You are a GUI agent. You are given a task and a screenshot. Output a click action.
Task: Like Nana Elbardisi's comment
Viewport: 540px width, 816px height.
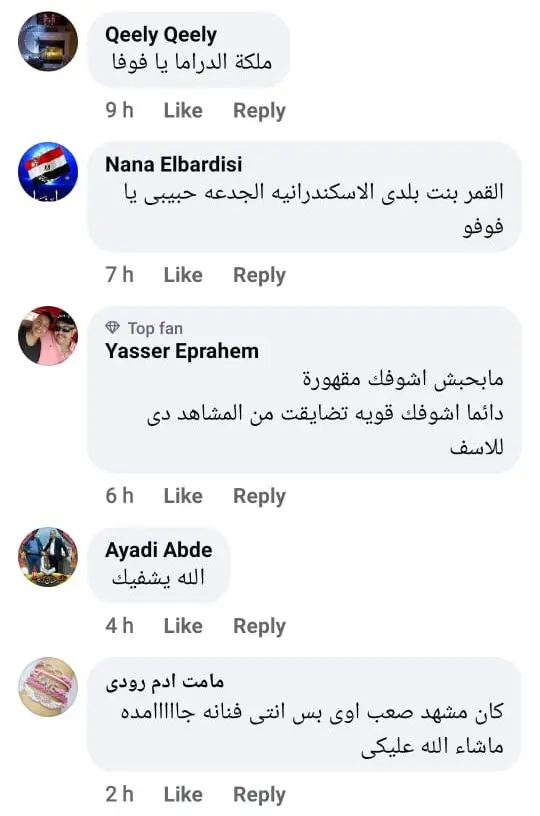[x=183, y=275]
